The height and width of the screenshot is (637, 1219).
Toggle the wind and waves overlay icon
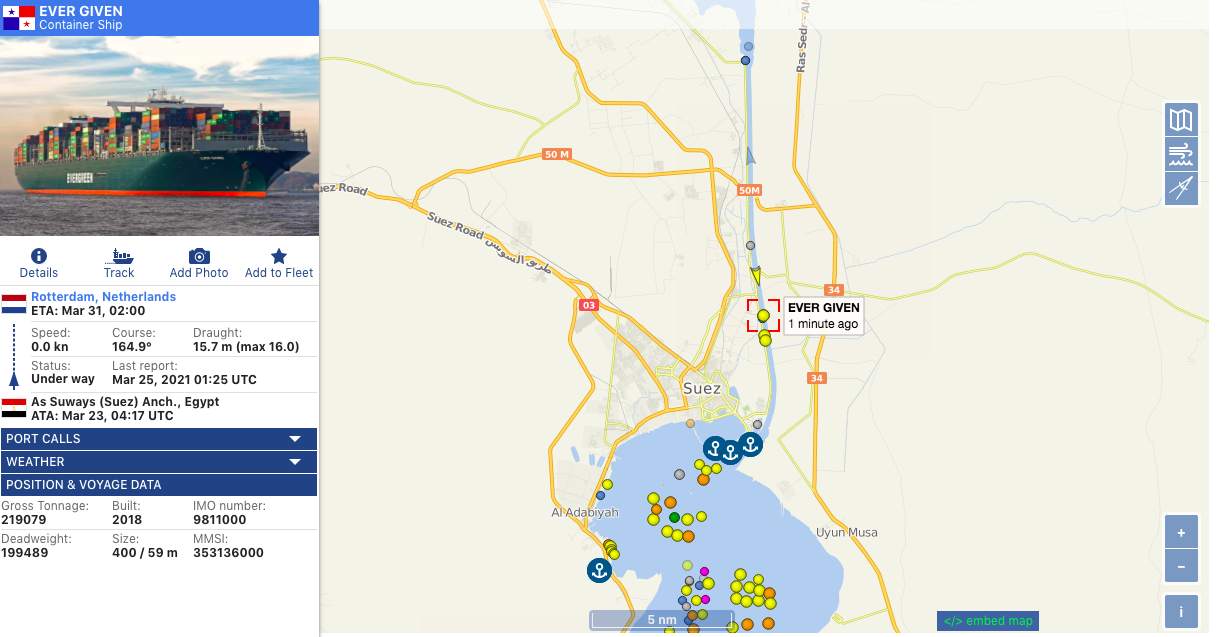coord(1181,154)
